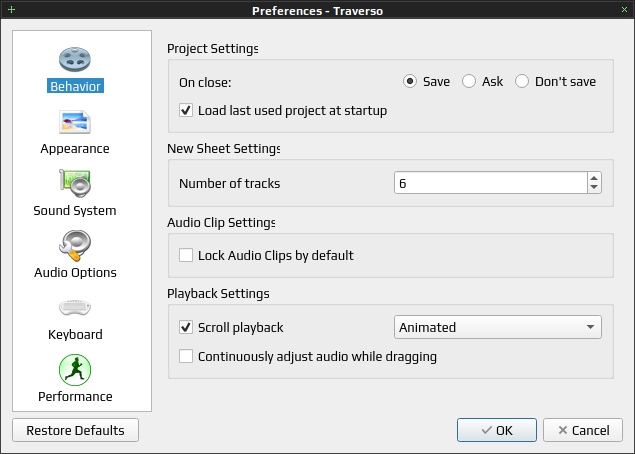635x454 pixels.
Task: Open the Keyboard icon
Action: (75, 307)
